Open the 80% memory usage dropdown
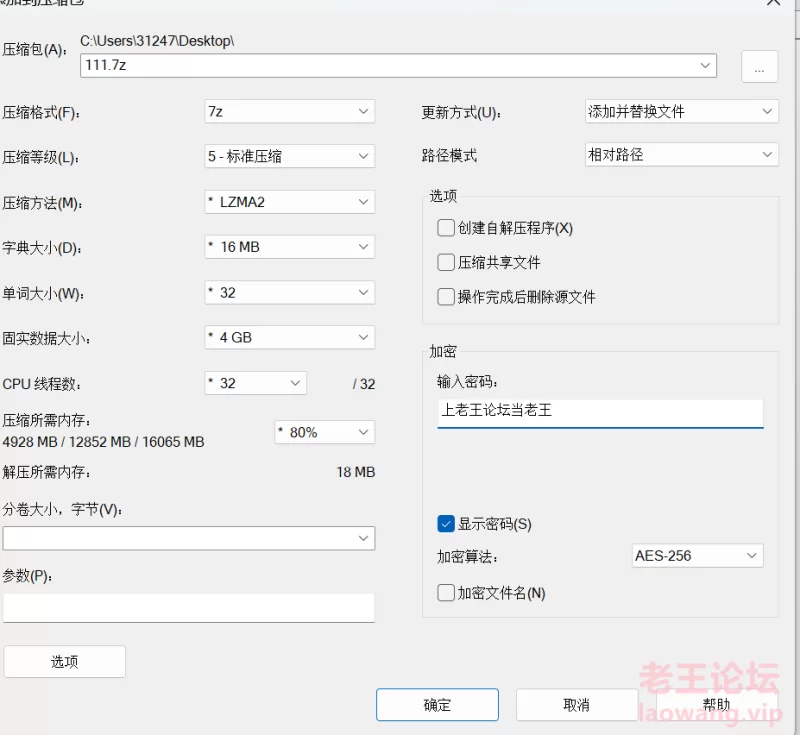This screenshot has width=800, height=735. 324,432
